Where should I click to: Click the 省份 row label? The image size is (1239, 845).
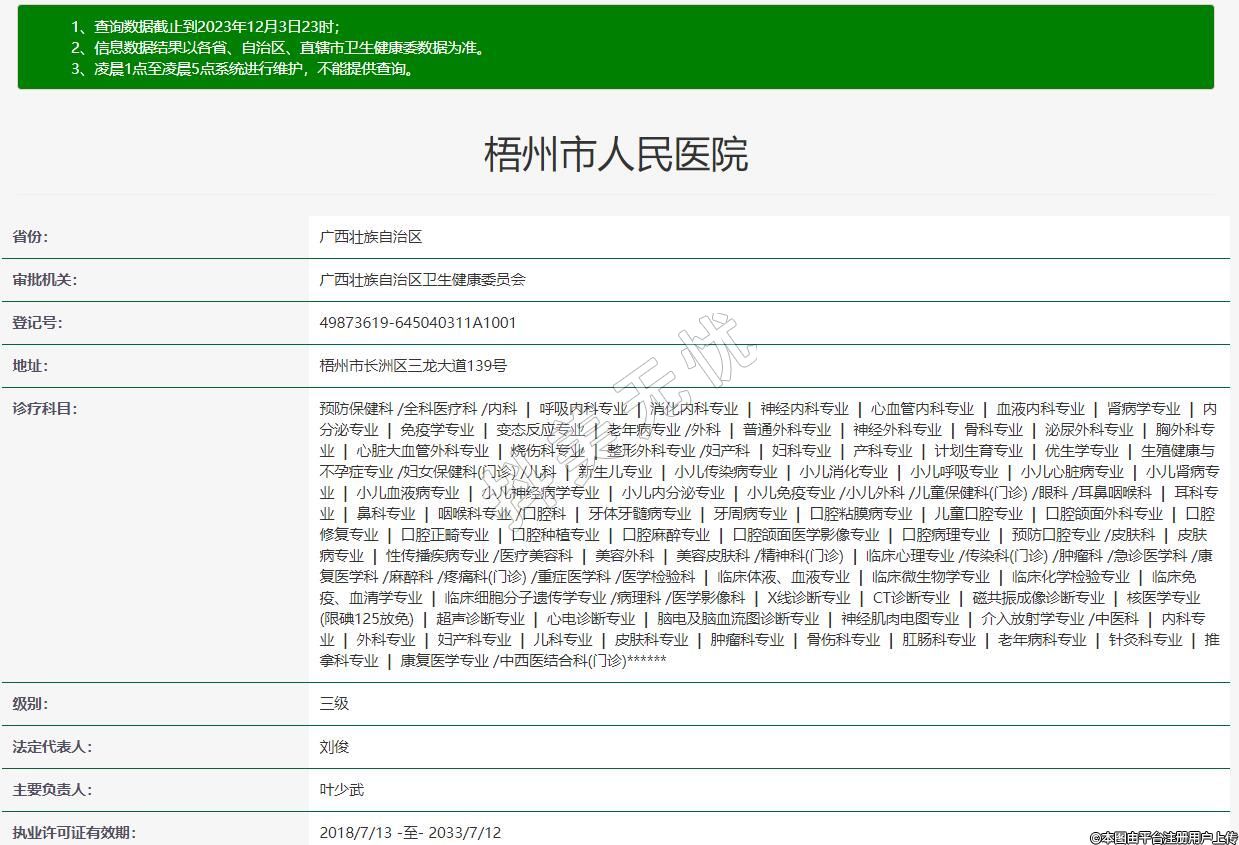pyautogui.click(x=30, y=237)
